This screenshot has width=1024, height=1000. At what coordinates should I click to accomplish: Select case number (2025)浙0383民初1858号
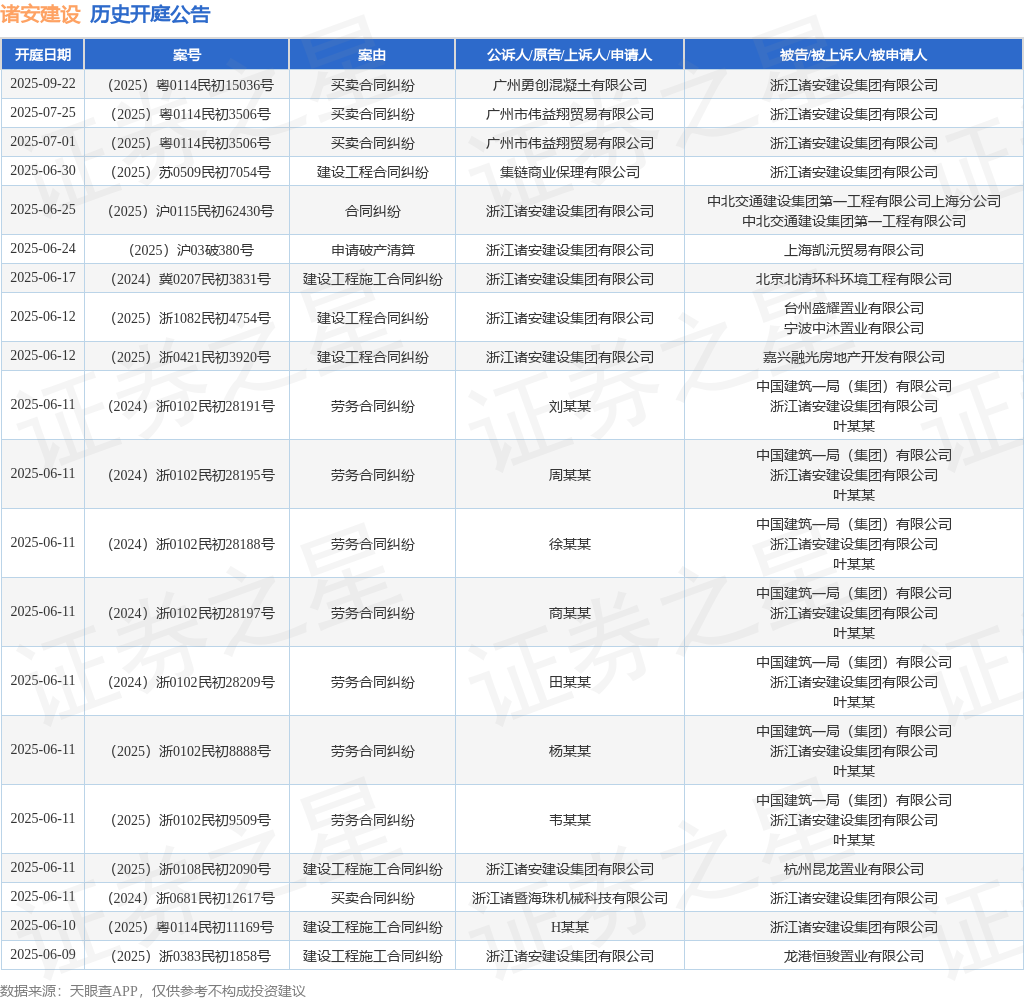click(x=191, y=956)
